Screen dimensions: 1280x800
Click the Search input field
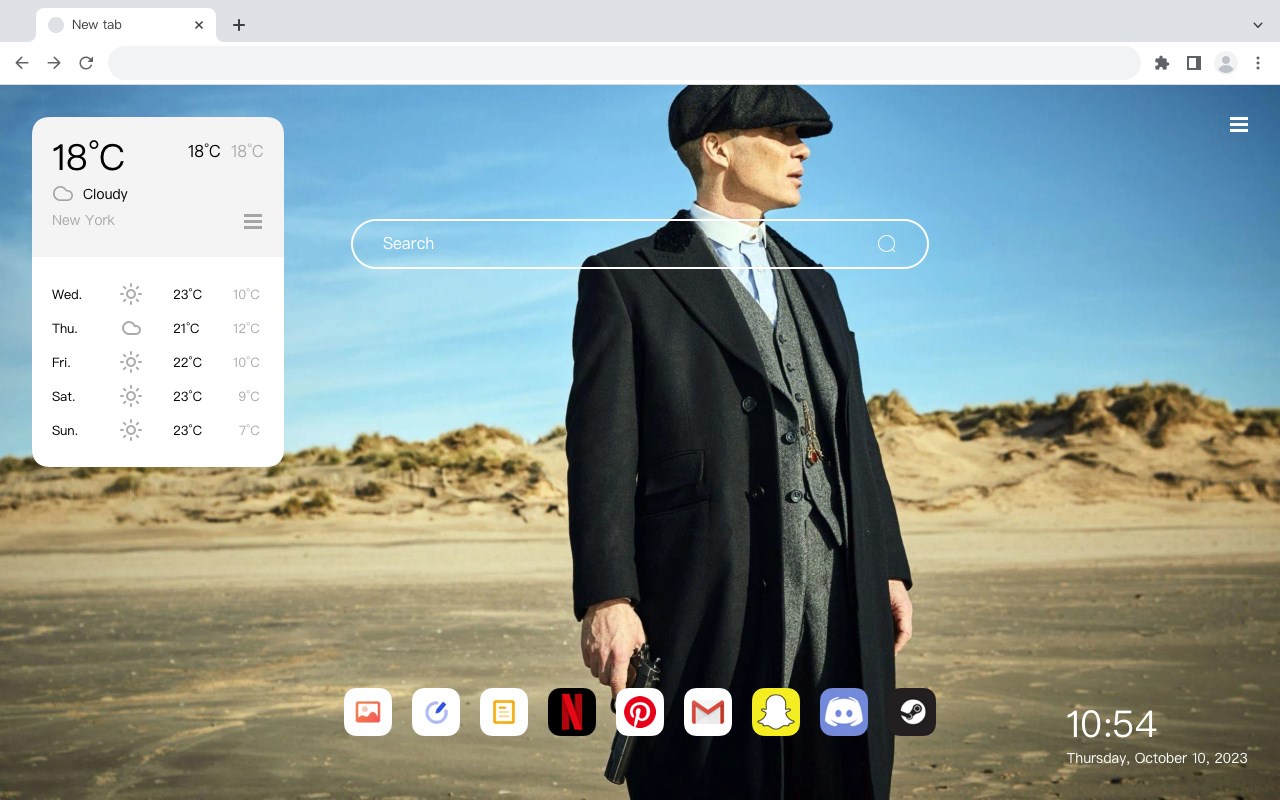(x=640, y=244)
